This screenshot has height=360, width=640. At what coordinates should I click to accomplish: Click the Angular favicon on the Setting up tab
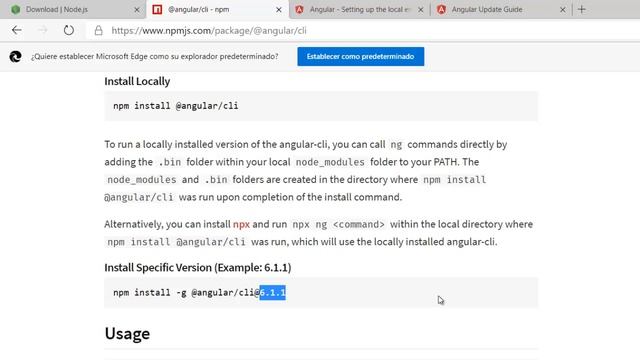[299, 9]
